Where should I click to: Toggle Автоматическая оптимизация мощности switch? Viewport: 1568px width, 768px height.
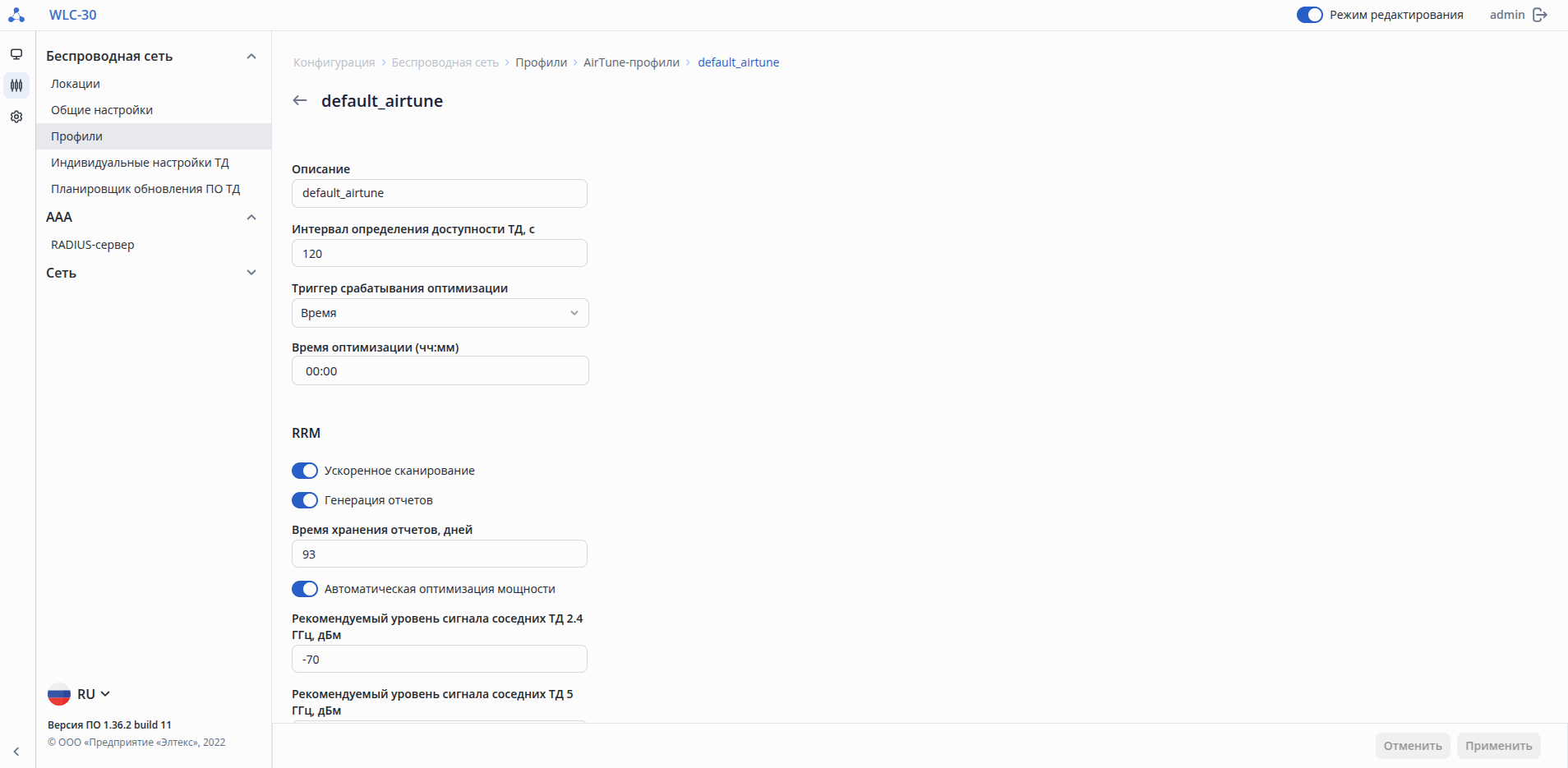click(305, 589)
